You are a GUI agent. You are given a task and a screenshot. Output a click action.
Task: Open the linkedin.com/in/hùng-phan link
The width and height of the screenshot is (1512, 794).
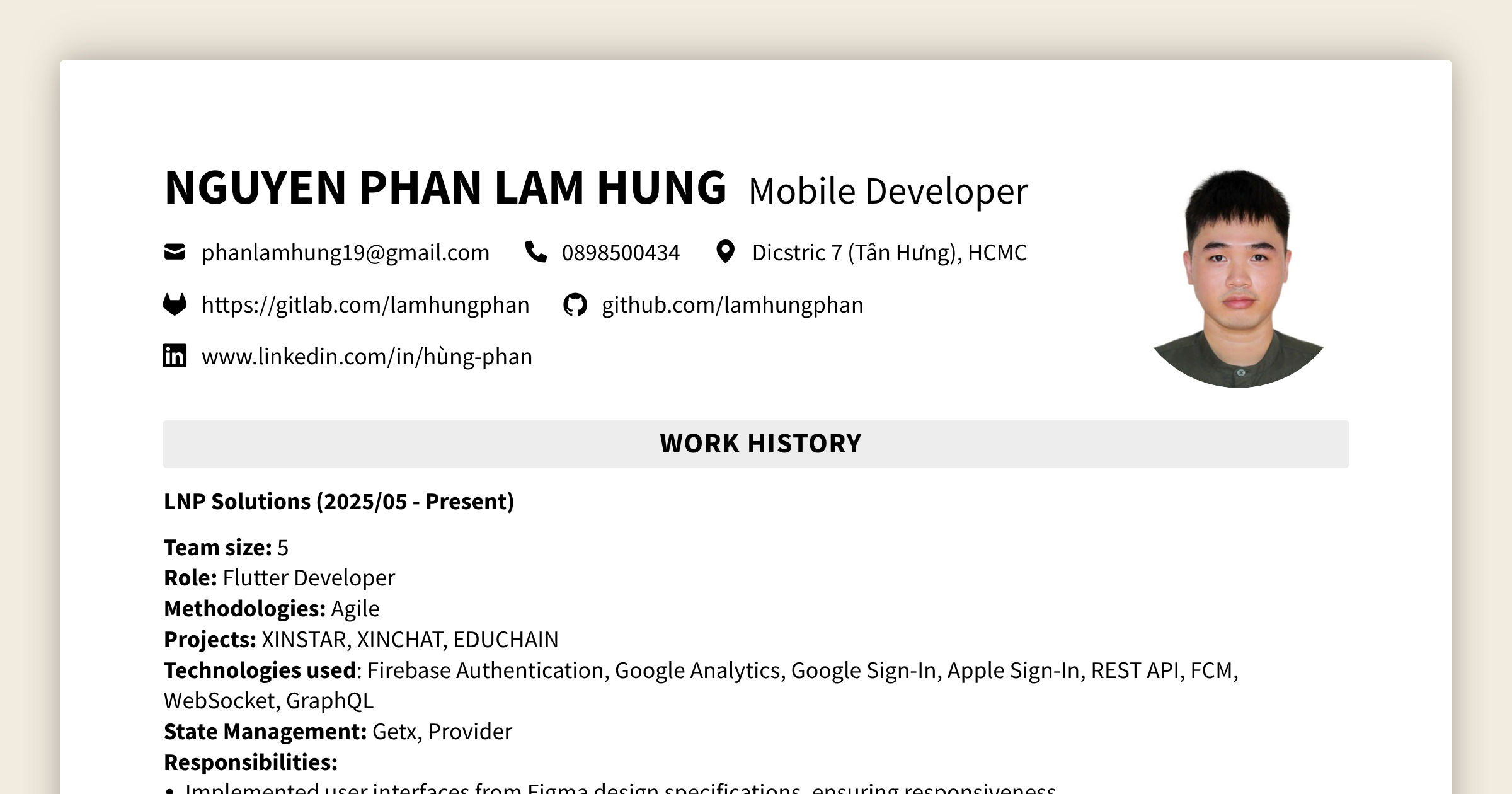[367, 356]
